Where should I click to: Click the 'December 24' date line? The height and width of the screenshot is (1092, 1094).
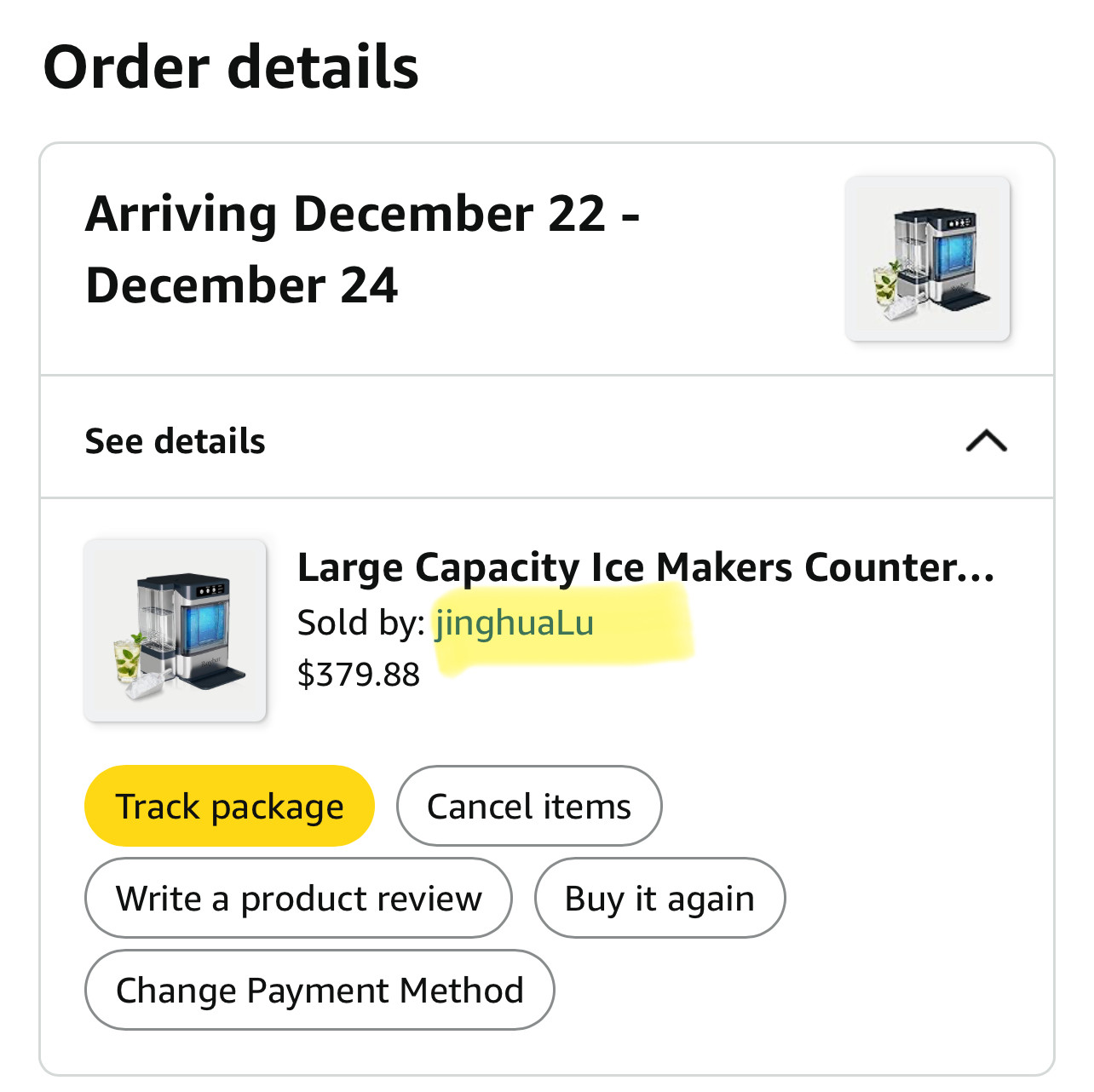242,284
